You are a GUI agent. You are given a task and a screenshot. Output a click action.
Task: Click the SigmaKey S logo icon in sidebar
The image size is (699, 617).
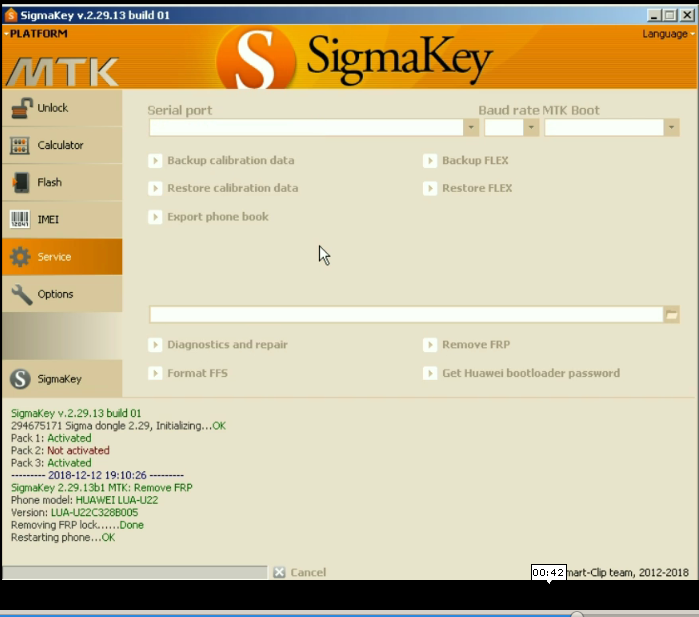(x=21, y=379)
